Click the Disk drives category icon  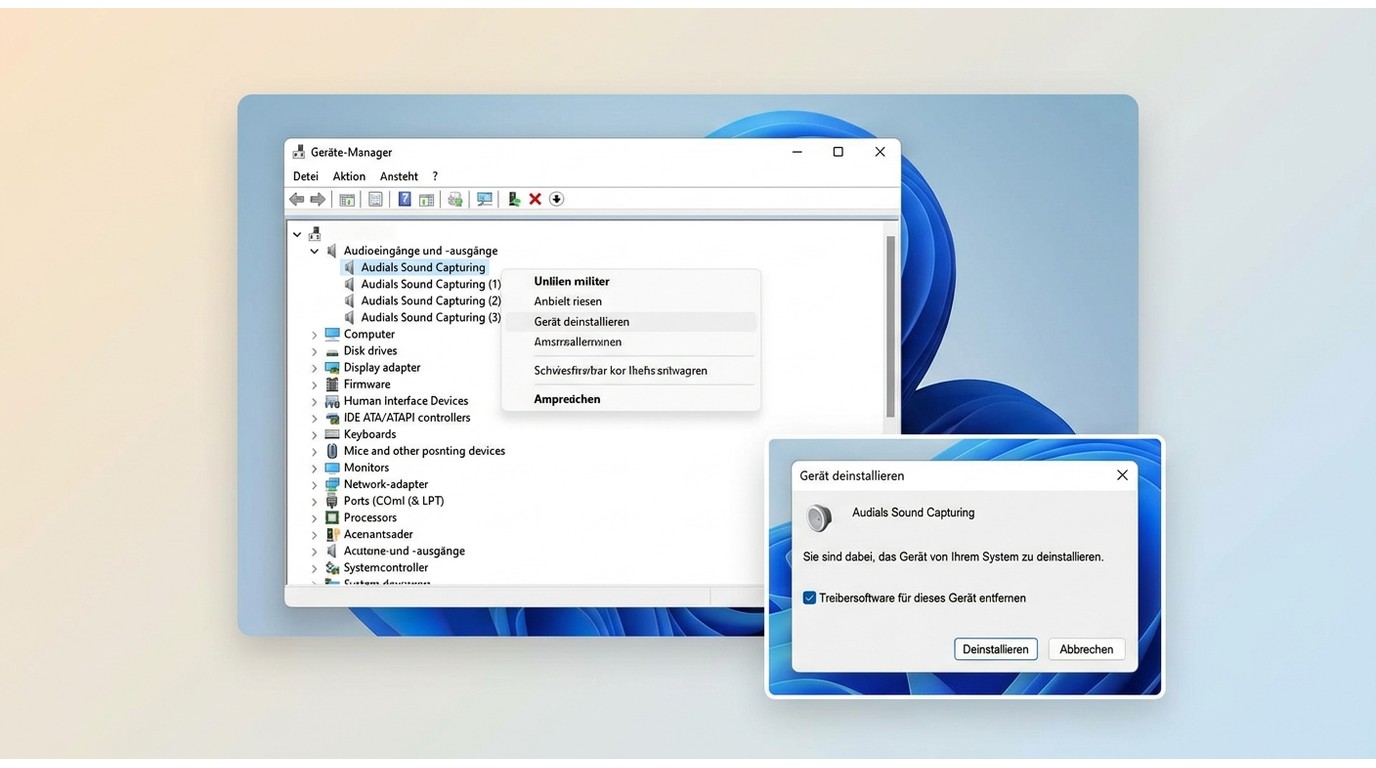click(x=332, y=351)
